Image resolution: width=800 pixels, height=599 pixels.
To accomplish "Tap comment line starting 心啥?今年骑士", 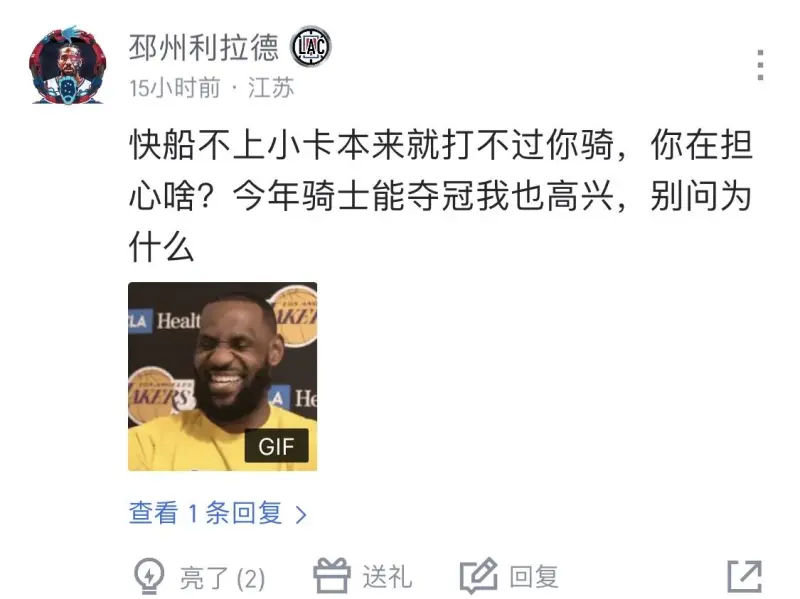I will (x=441, y=196).
